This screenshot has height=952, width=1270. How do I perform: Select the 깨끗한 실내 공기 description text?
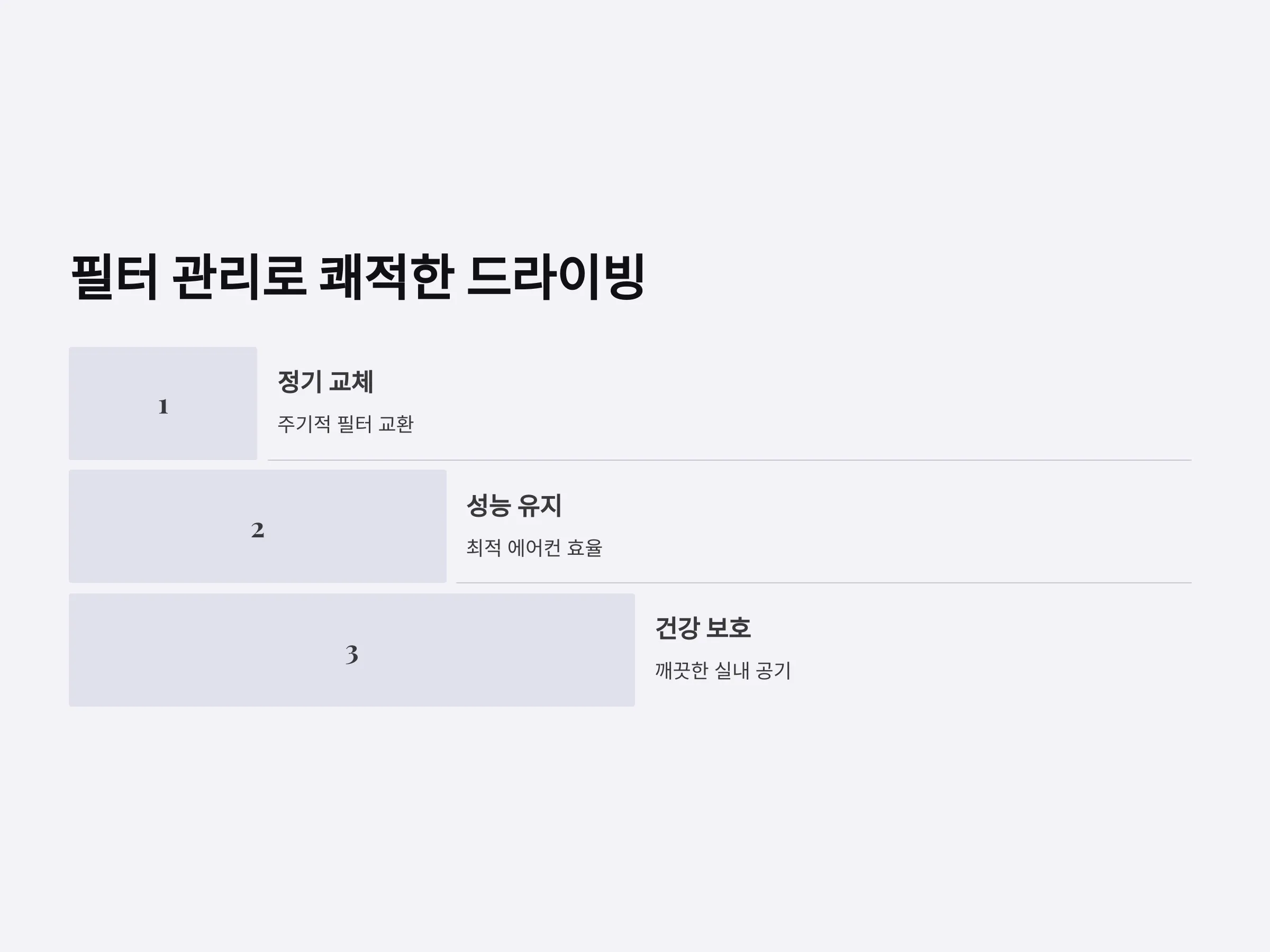pos(723,670)
